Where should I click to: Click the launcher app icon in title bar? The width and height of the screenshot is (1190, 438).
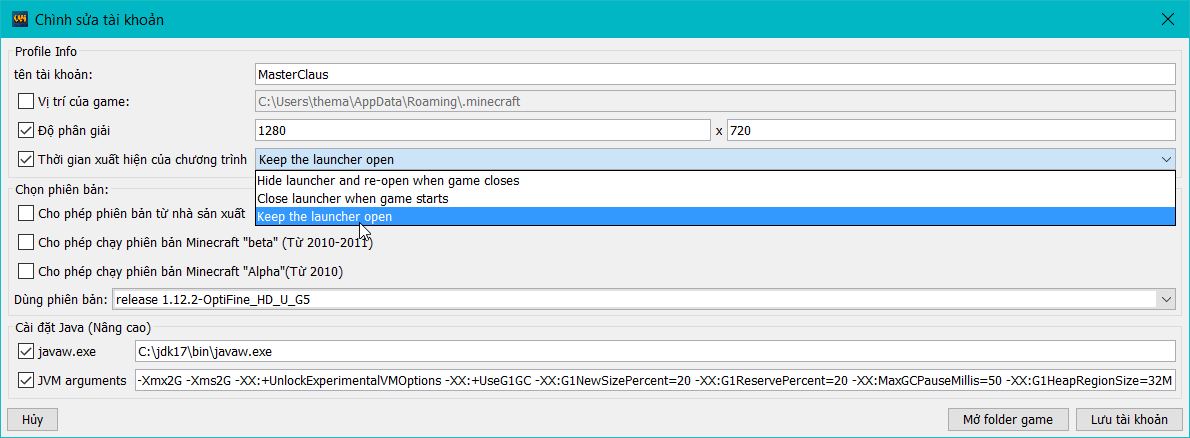[x=21, y=19]
